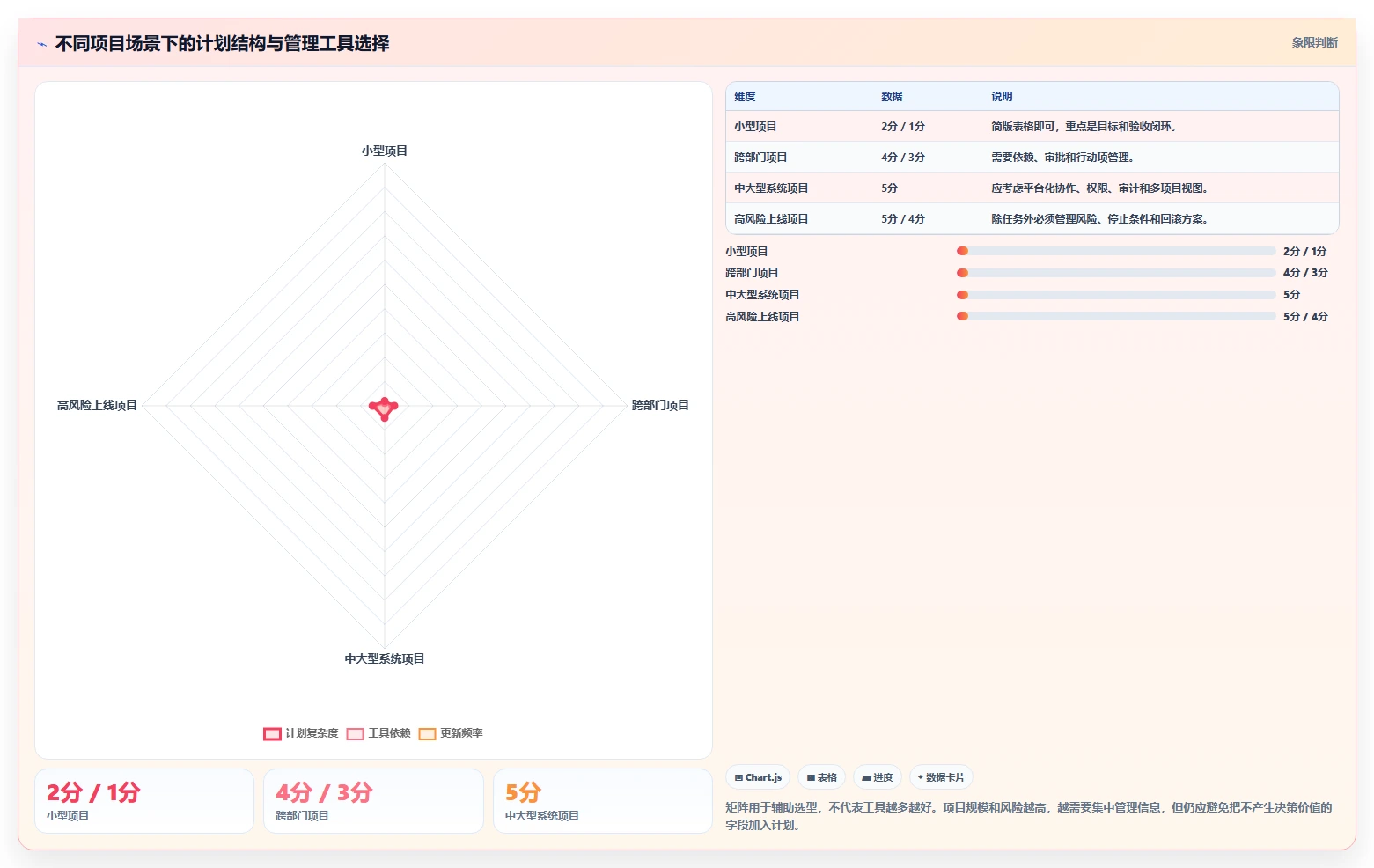The width and height of the screenshot is (1374, 868).
Task: Toggle the 计划复杂度 legend swatch
Action: tap(272, 733)
